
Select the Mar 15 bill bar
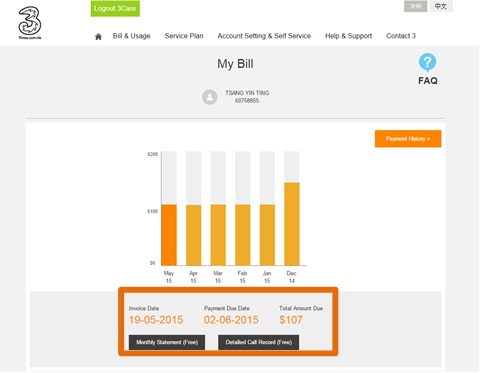pos(218,235)
